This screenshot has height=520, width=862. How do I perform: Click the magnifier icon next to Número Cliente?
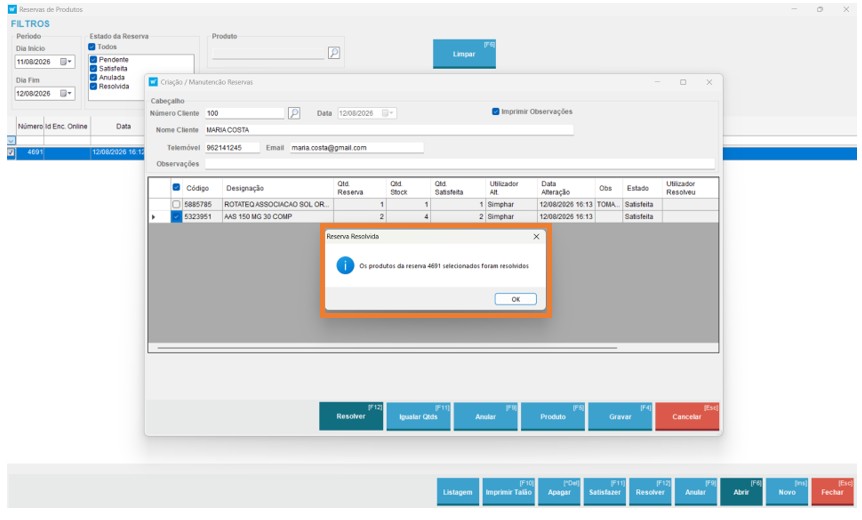[x=294, y=113]
